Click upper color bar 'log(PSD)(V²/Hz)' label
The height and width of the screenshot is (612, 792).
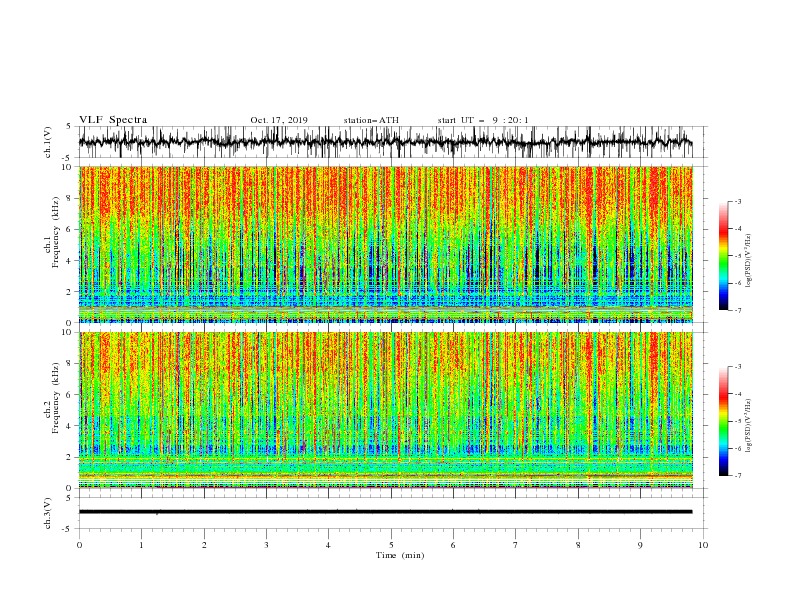coord(748,261)
